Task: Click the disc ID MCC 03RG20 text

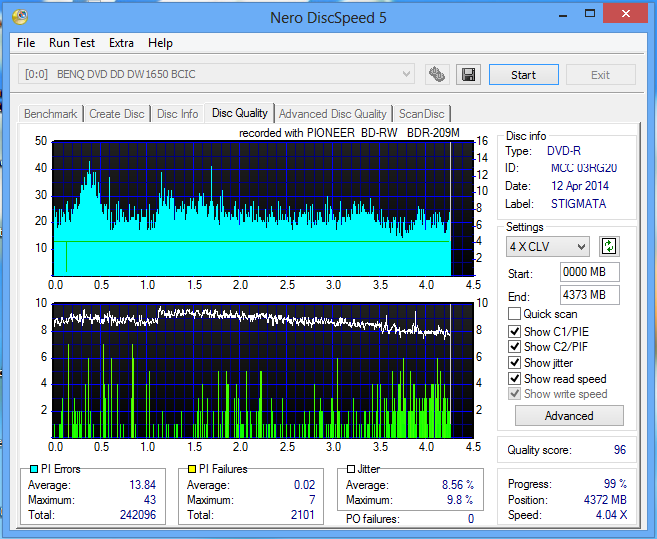Action: pos(584,168)
